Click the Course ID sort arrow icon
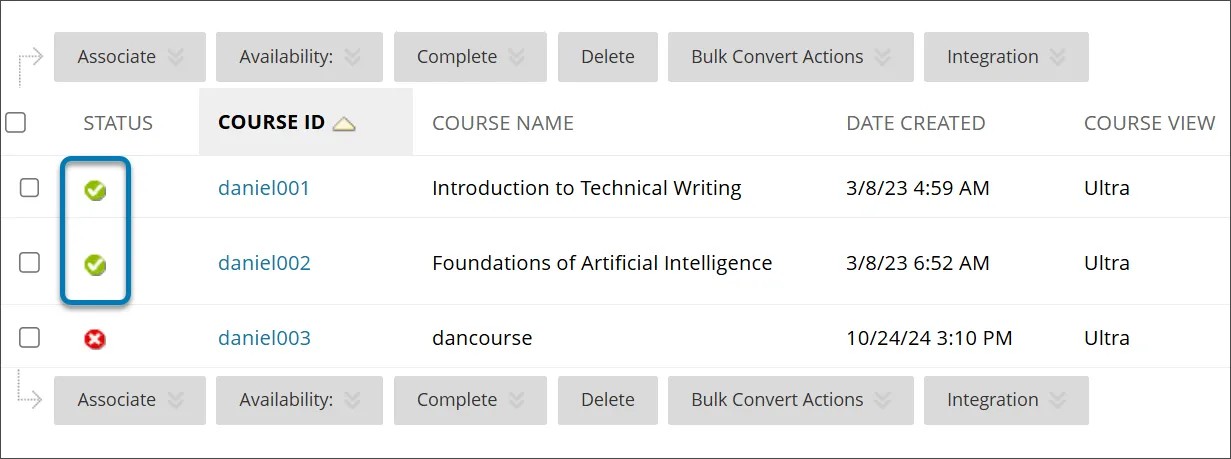 click(344, 124)
